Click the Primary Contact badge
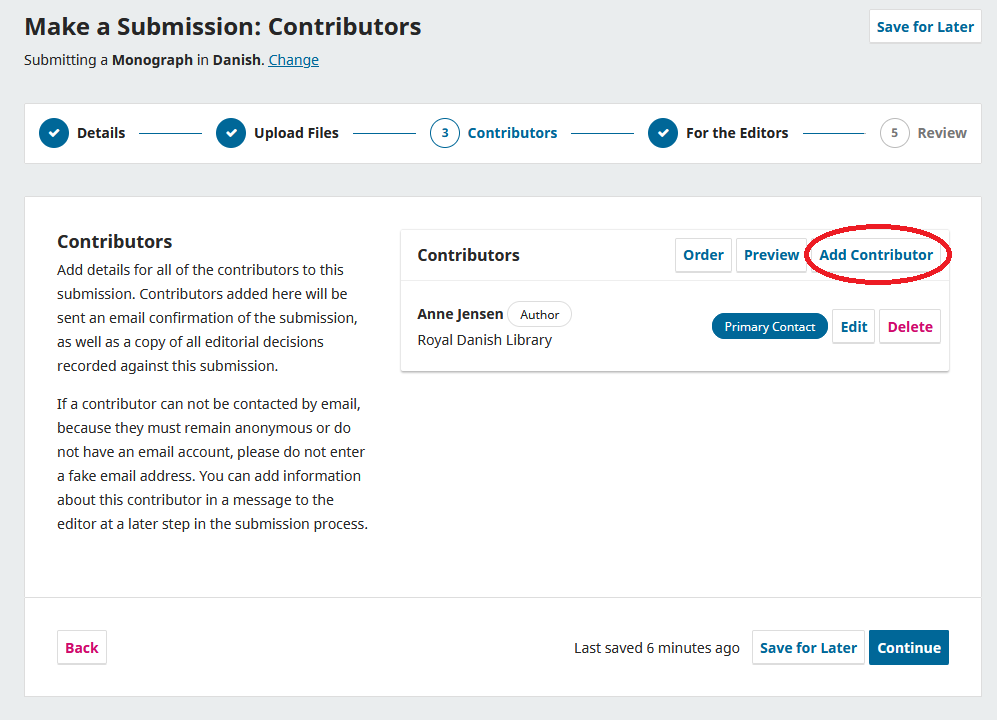This screenshot has width=997, height=720. pyautogui.click(x=770, y=327)
